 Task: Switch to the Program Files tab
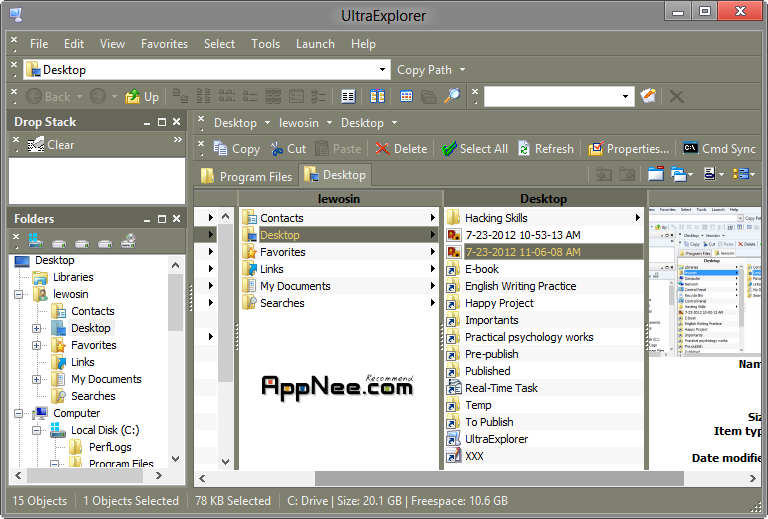point(246,176)
